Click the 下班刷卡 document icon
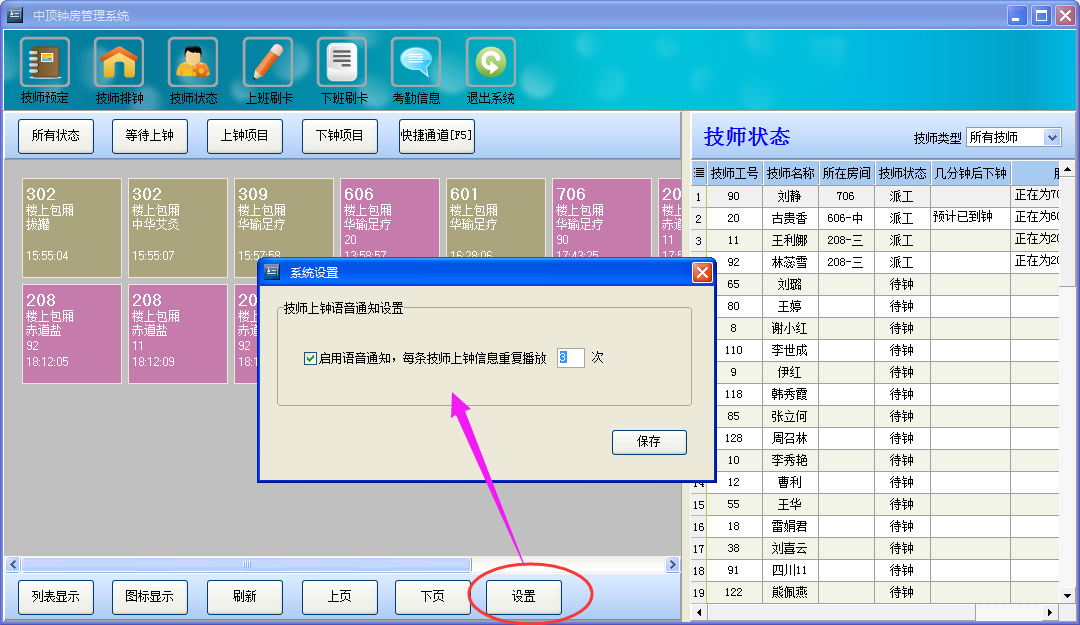The width and height of the screenshot is (1080, 625). [342, 63]
